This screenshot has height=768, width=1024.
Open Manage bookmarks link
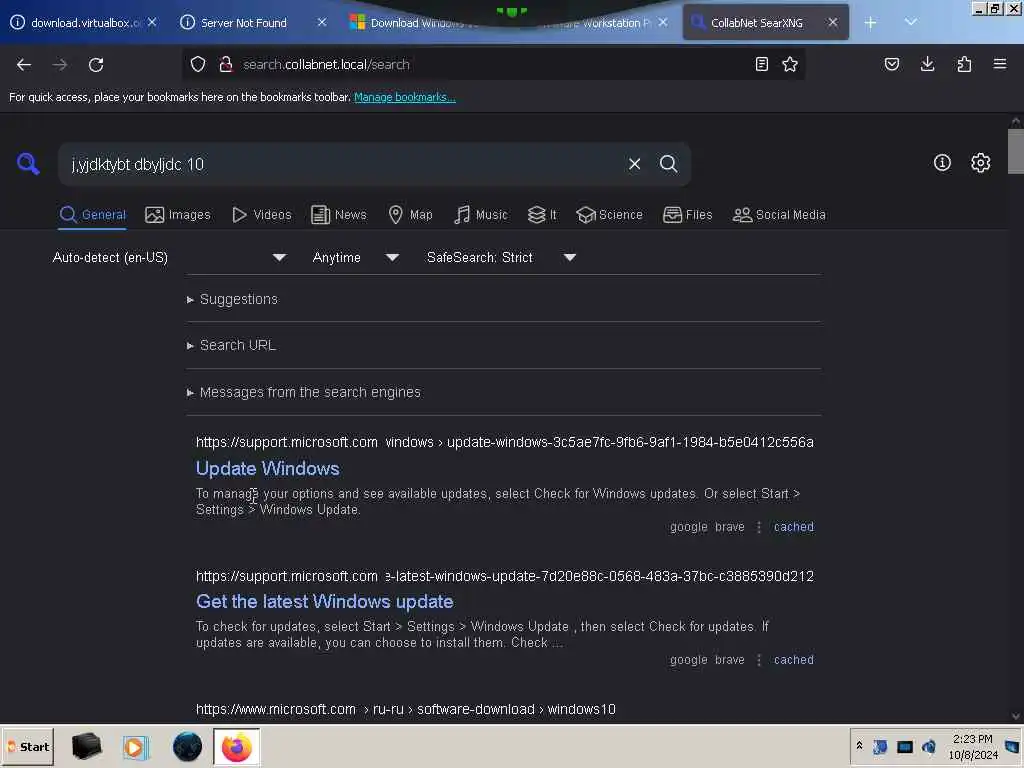[x=404, y=97]
